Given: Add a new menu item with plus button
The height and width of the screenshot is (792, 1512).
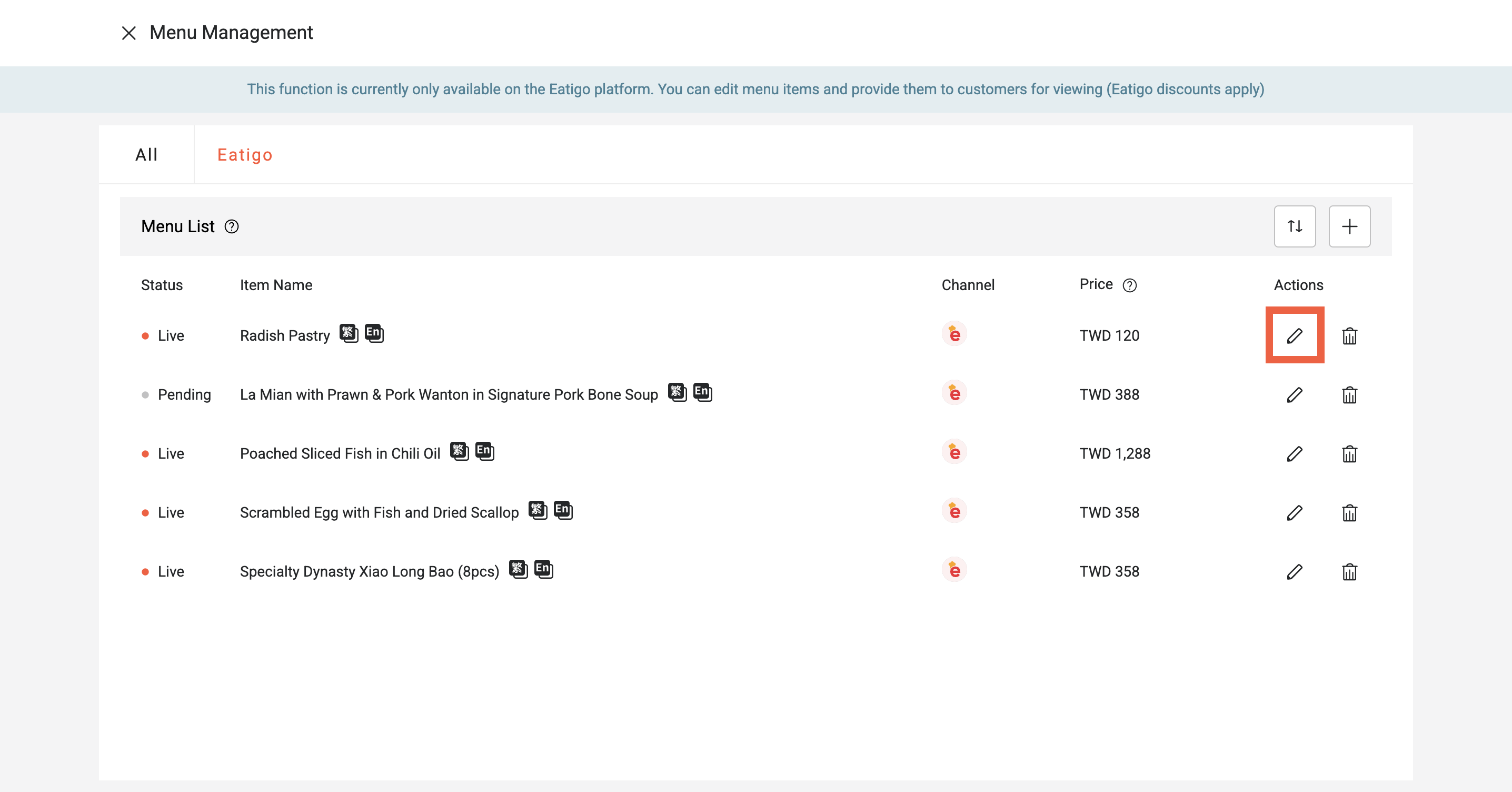Looking at the screenshot, I should click(1349, 226).
